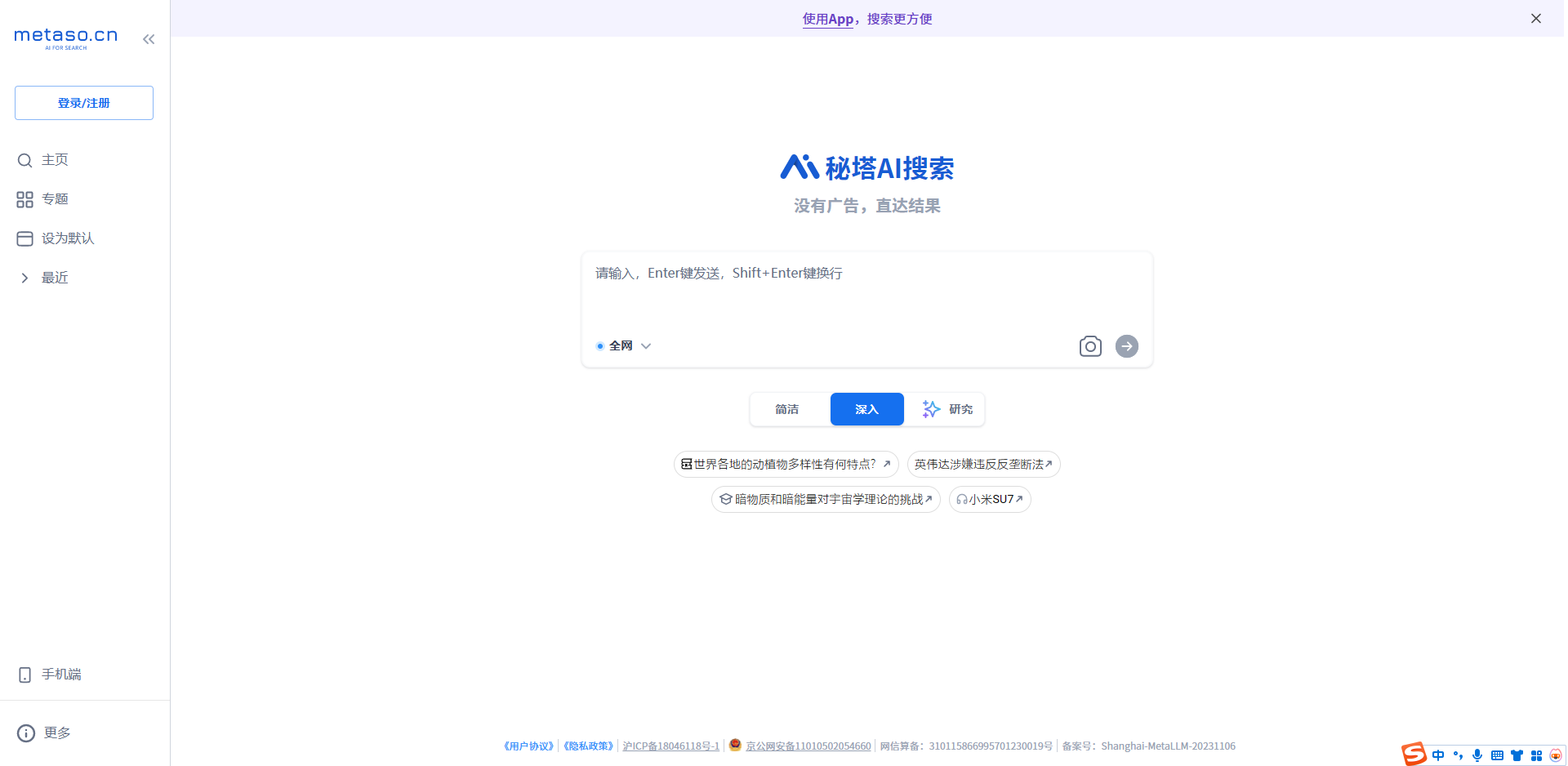1568x766 pixels.
Task: Expand the 全网 search scope dropdown
Action: 646,346
